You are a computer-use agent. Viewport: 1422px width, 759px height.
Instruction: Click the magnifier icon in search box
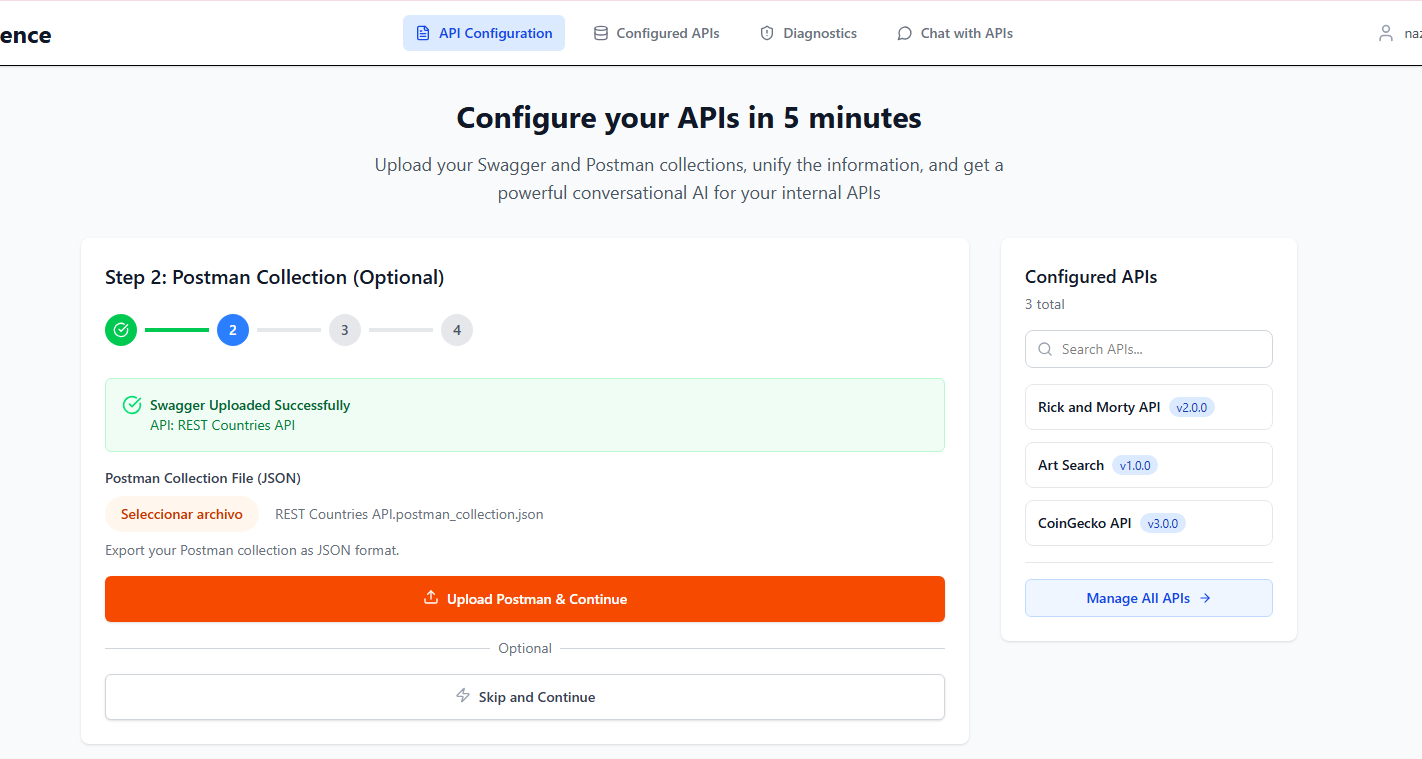tap(1045, 349)
